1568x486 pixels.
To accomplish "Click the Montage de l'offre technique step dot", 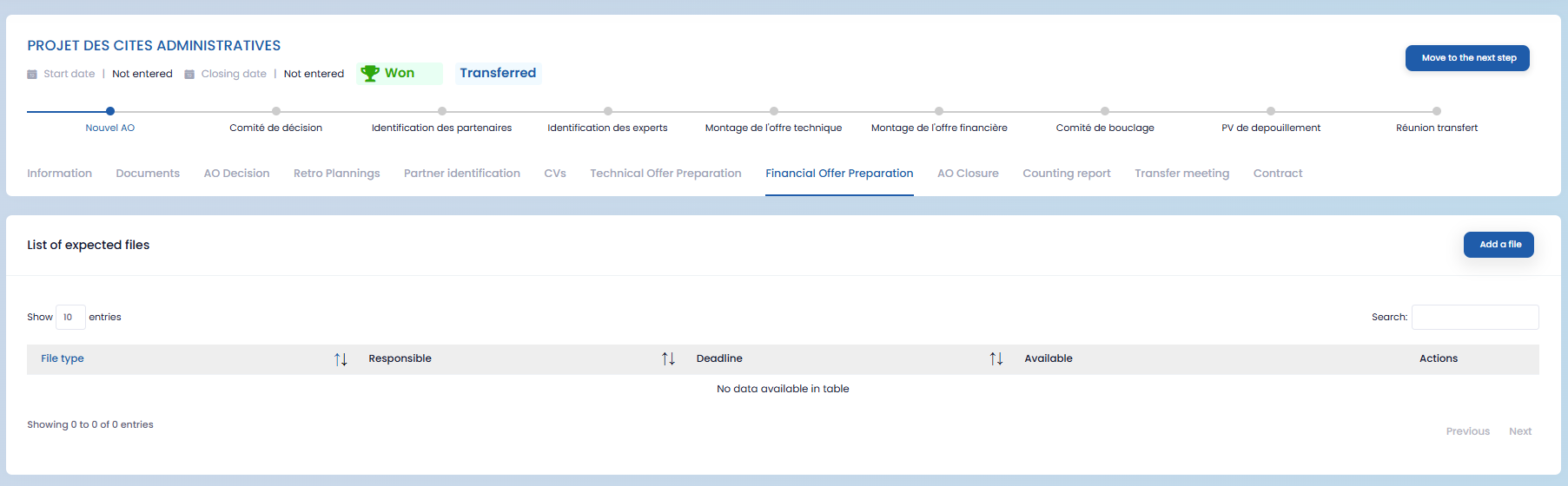I will [774, 111].
